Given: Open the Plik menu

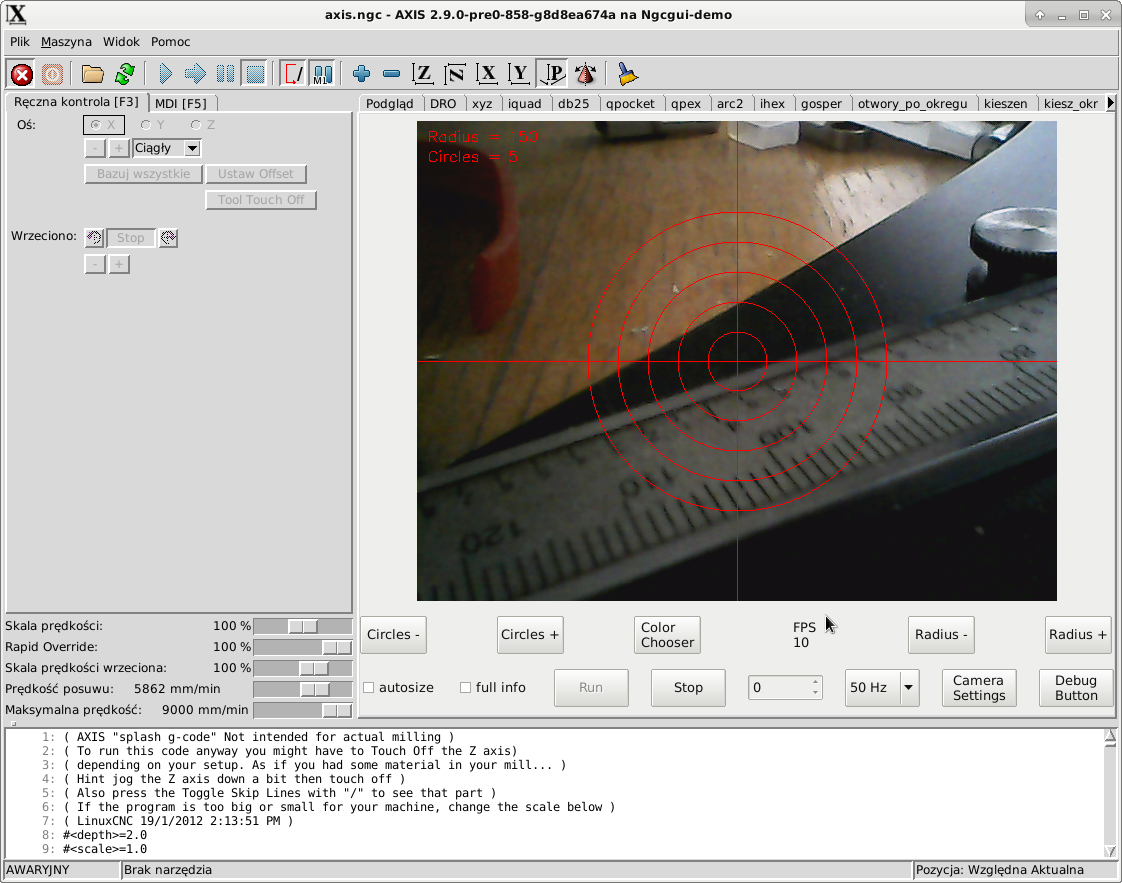Looking at the screenshot, I should pyautogui.click(x=20, y=42).
